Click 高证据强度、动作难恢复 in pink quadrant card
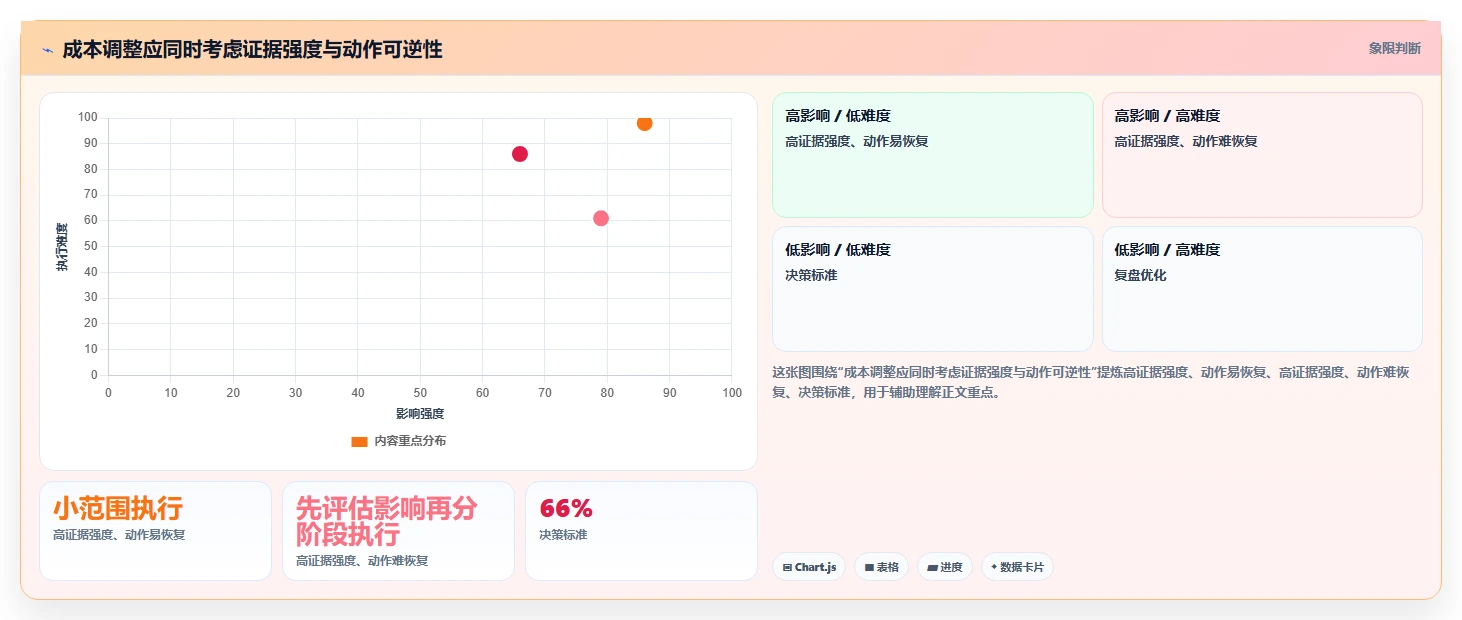Viewport: 1462px width, 620px height. coord(1186,141)
